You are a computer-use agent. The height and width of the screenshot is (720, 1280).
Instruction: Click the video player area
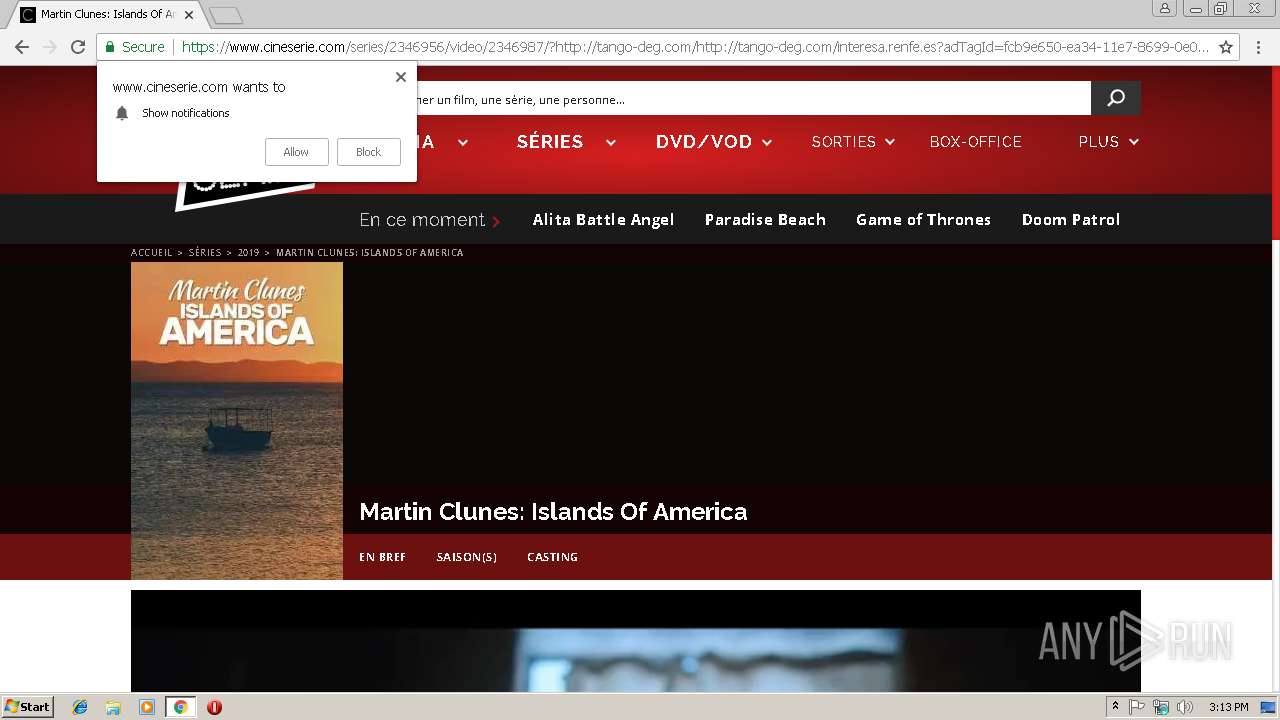click(x=636, y=641)
